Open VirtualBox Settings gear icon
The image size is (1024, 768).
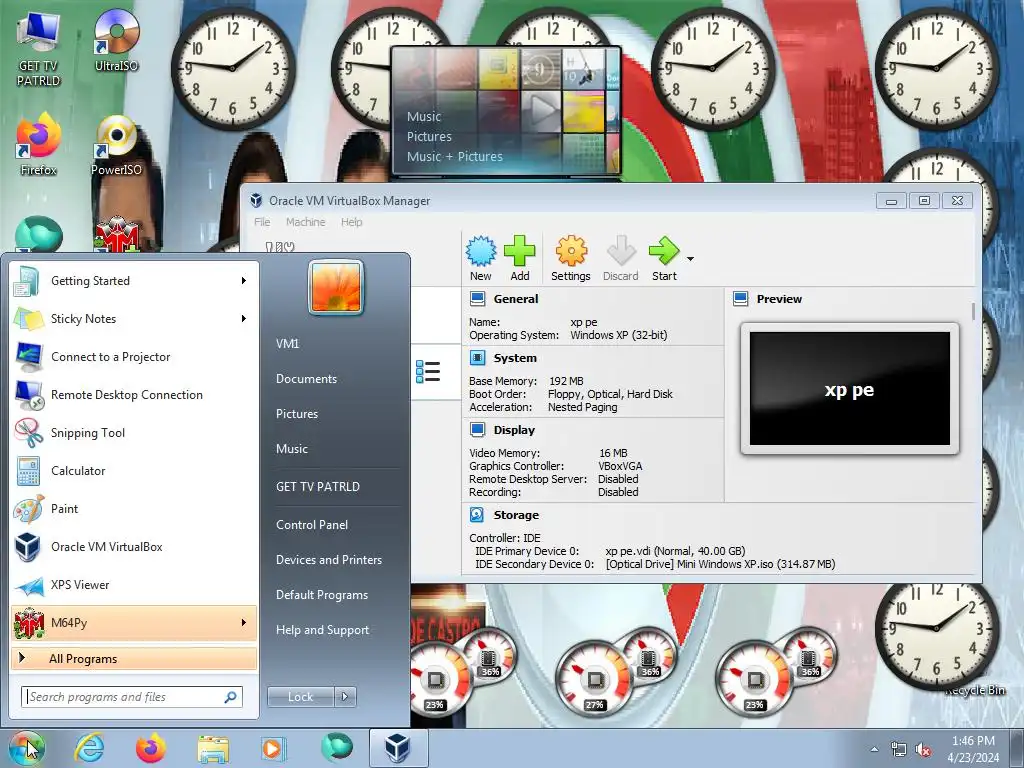coord(571,252)
